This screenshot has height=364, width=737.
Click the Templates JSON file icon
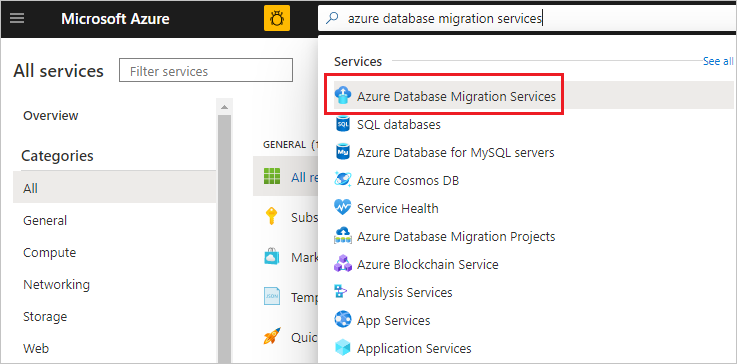[x=272, y=296]
